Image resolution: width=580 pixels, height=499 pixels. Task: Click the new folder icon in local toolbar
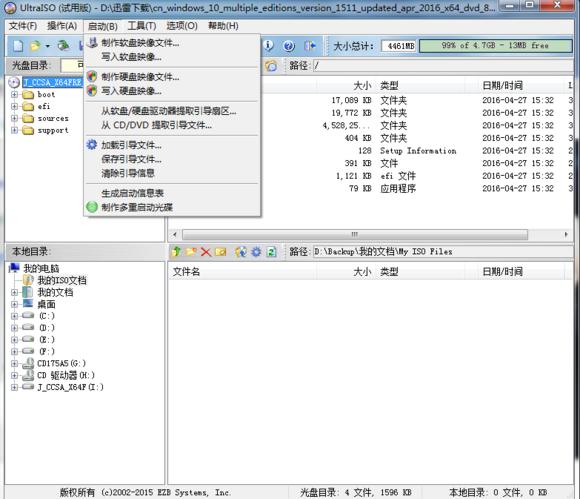coord(191,252)
